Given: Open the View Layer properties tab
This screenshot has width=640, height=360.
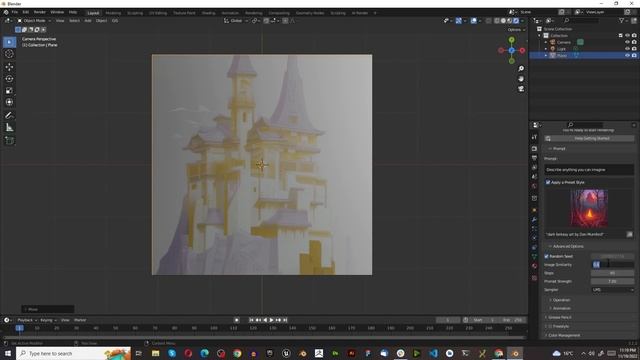Looking at the screenshot, I should (534, 167).
